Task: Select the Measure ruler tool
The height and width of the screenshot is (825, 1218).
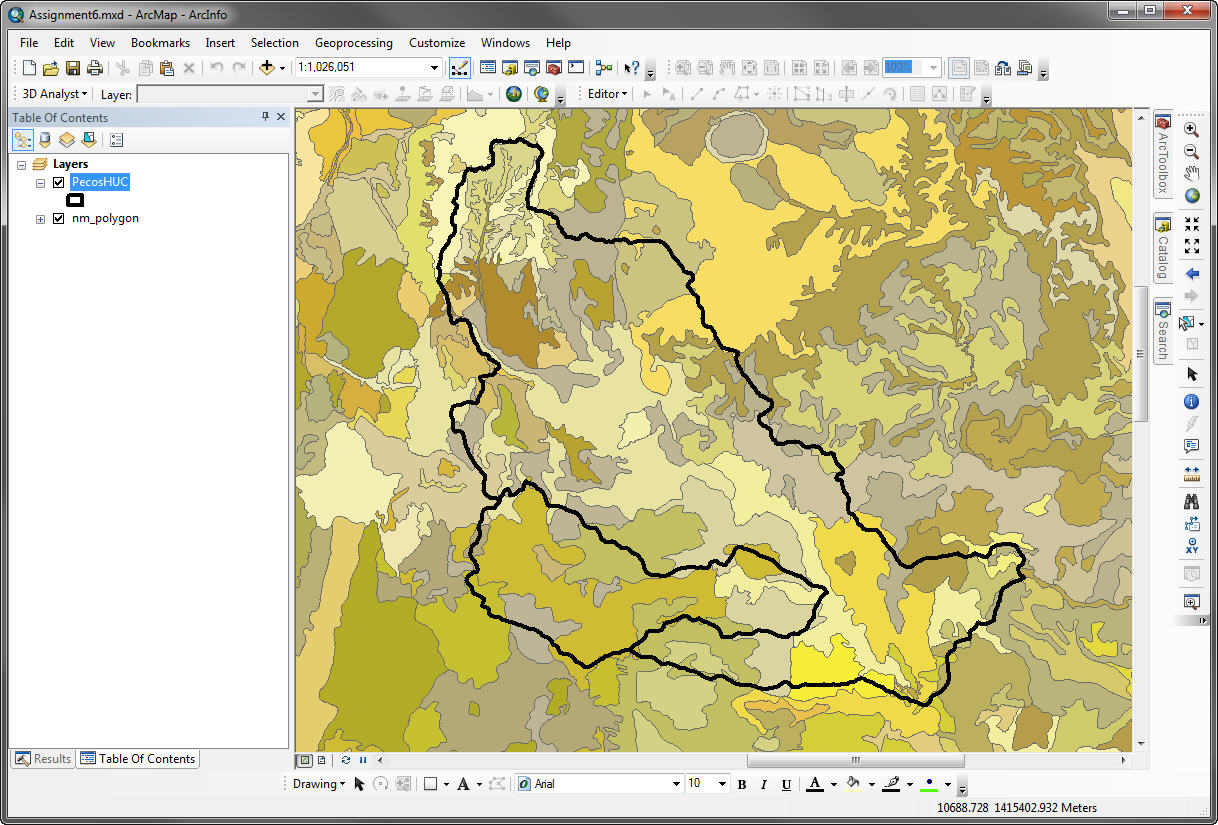Action: [x=1191, y=473]
